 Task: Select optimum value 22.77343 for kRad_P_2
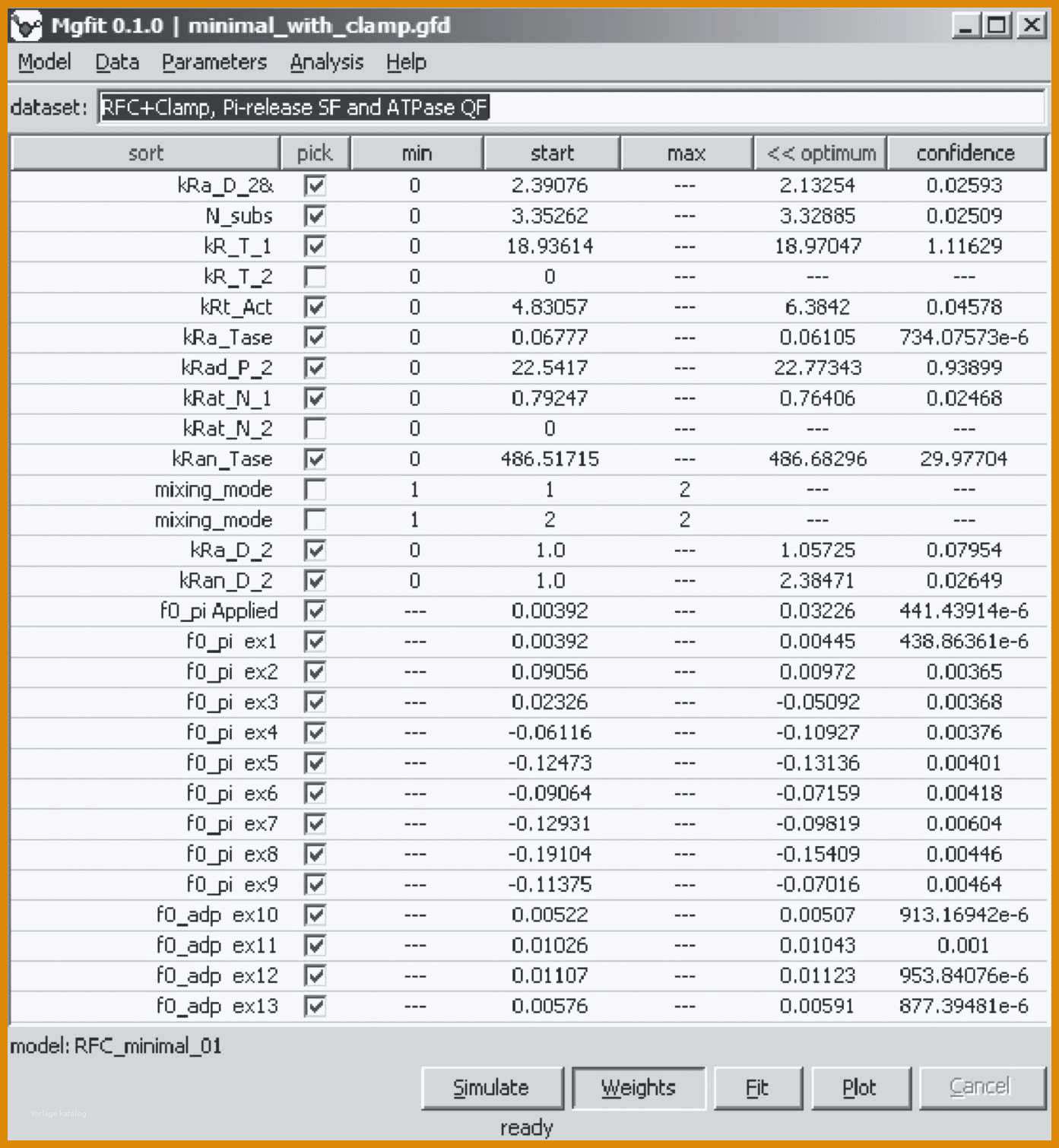817,368
